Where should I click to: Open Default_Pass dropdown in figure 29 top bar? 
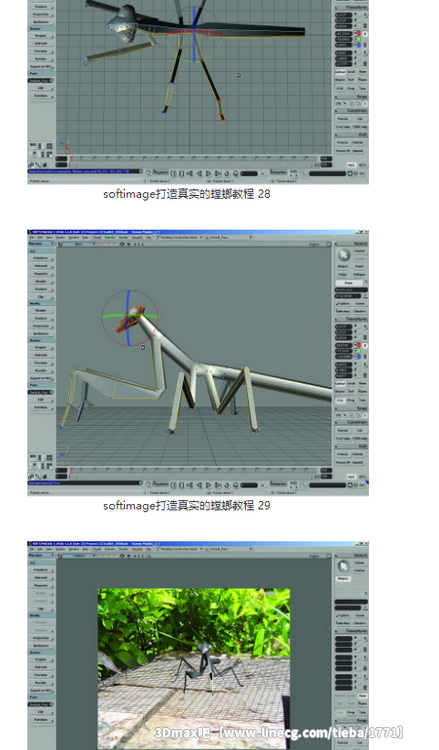(230, 237)
